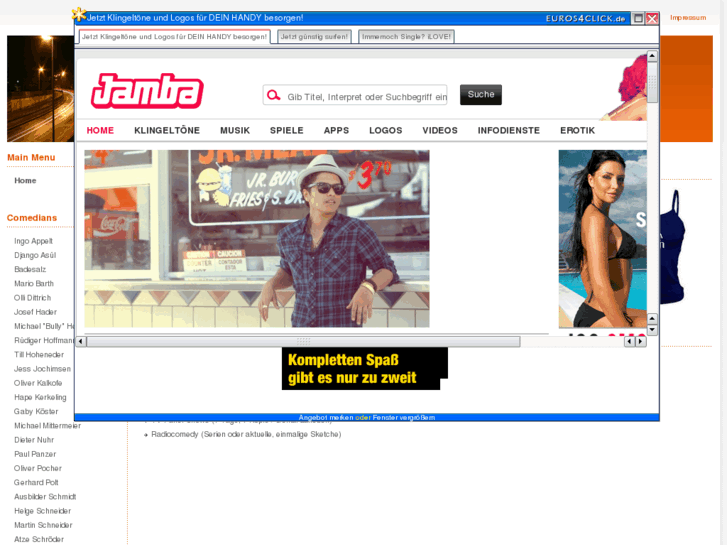Switch to the Immernoch Single iLOVE tab

point(406,37)
